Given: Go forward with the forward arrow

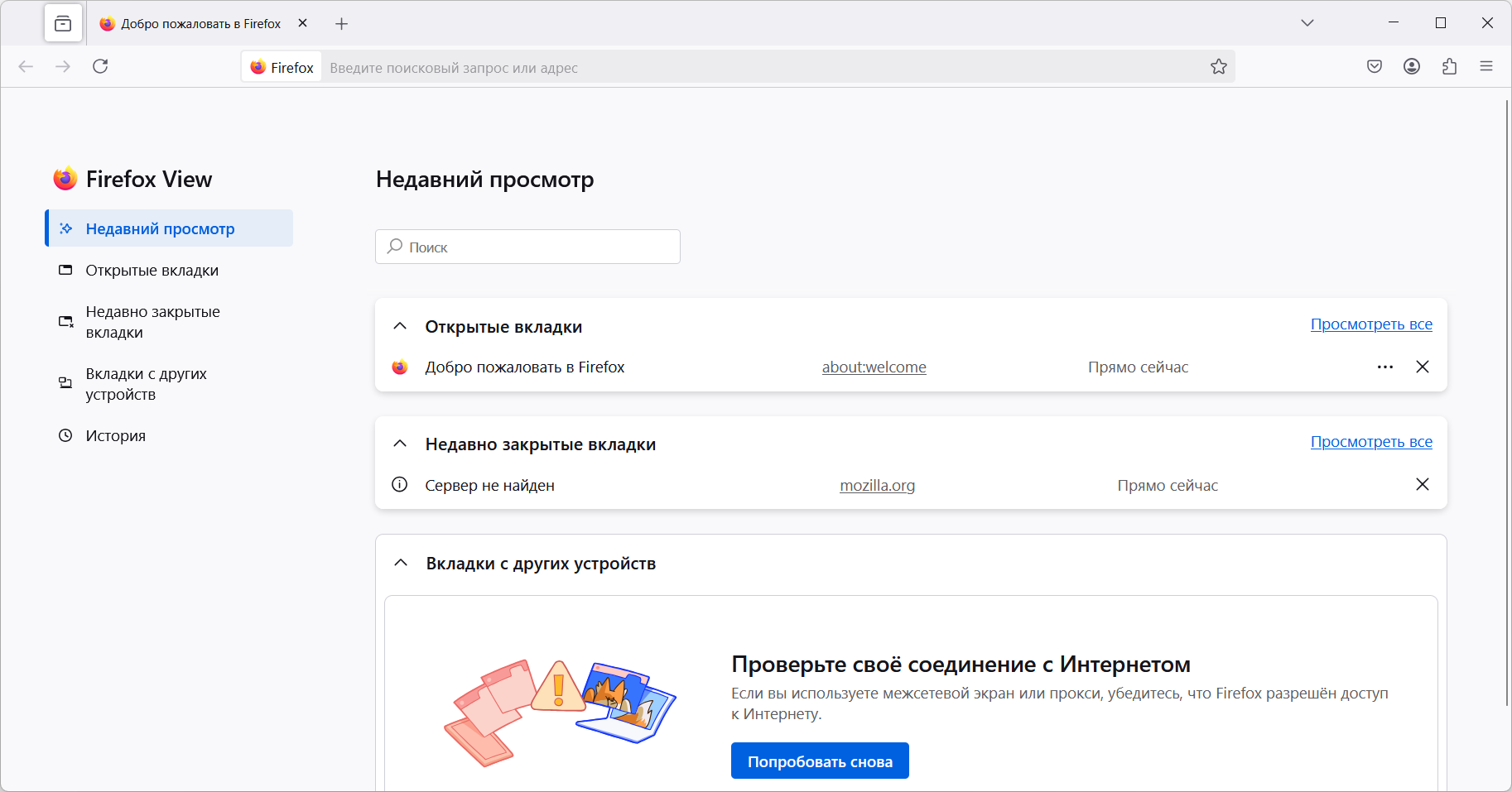Looking at the screenshot, I should point(63,66).
